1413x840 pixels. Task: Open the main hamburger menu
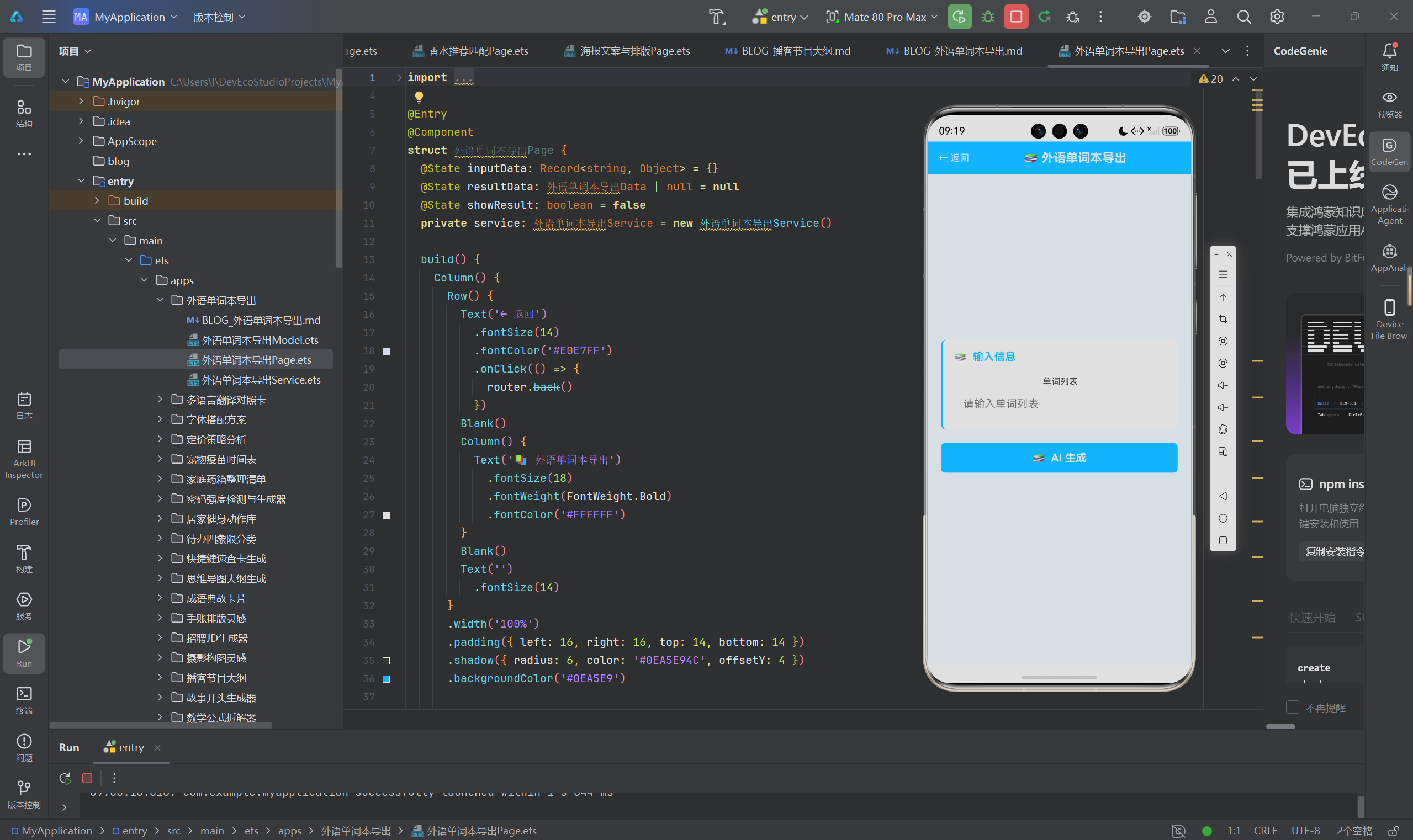click(49, 17)
